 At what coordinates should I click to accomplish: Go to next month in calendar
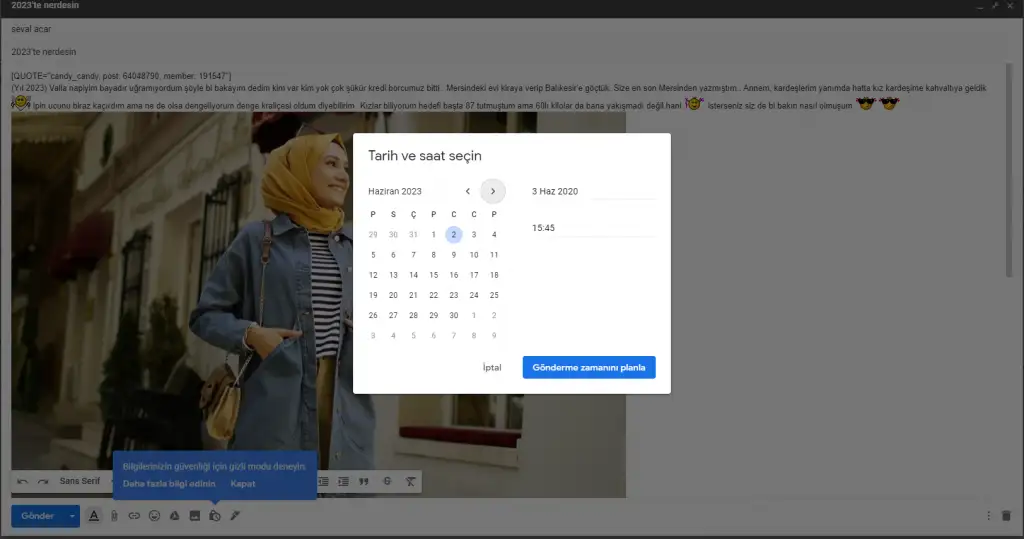point(492,191)
